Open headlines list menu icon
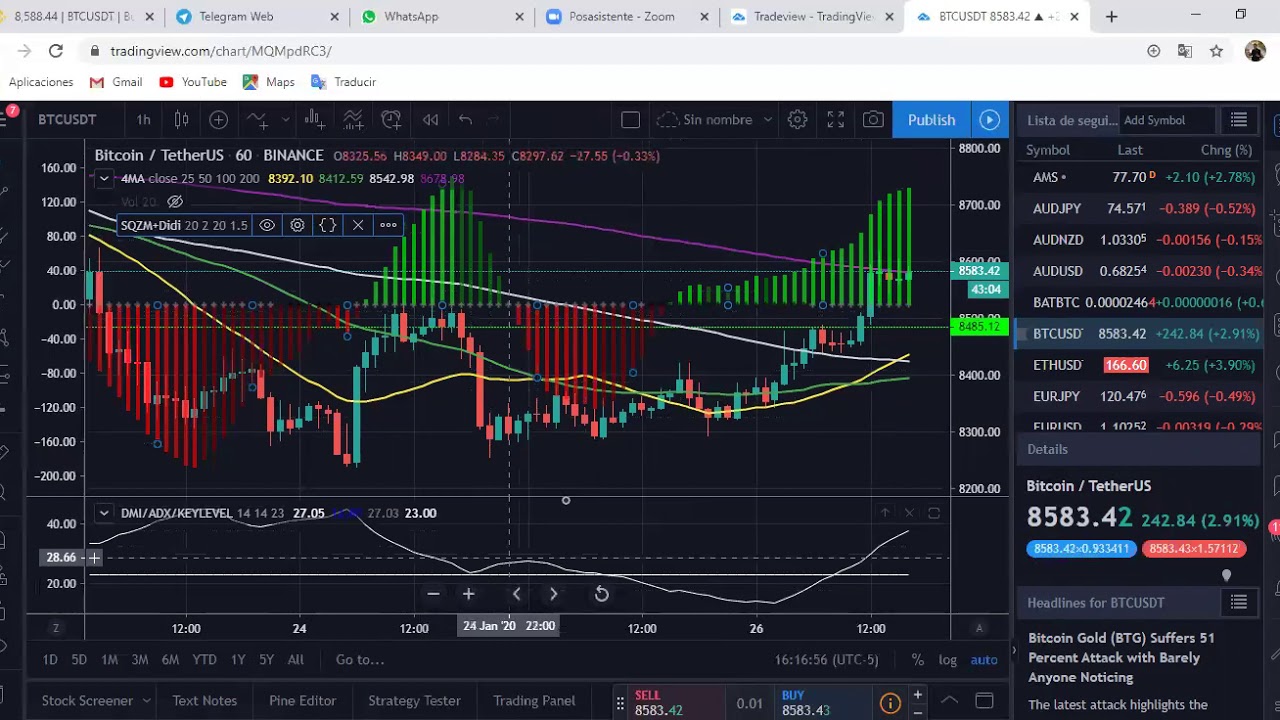 tap(1239, 602)
